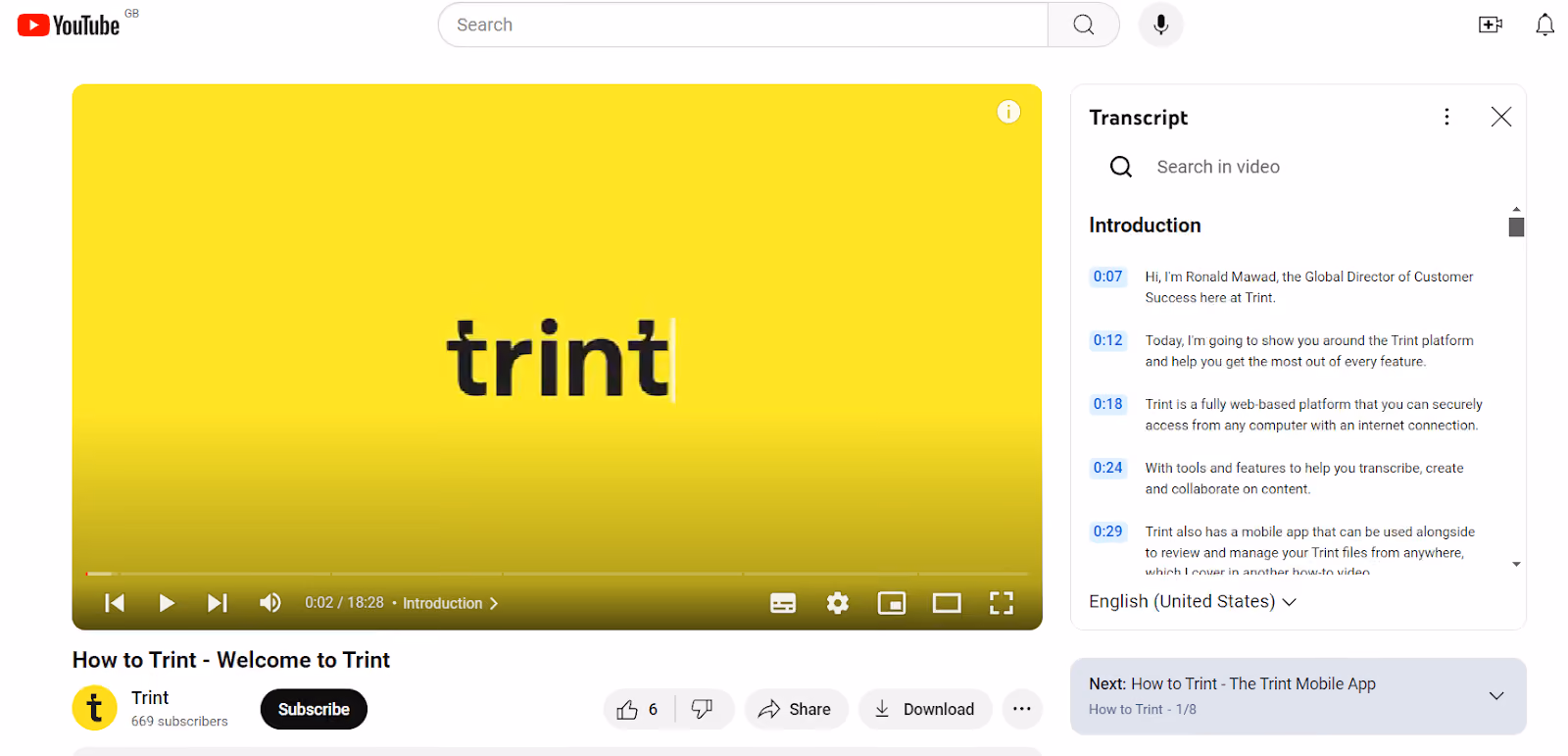1568x756 pixels.
Task: Enter full screen mode
Action: pyautogui.click(x=1001, y=603)
